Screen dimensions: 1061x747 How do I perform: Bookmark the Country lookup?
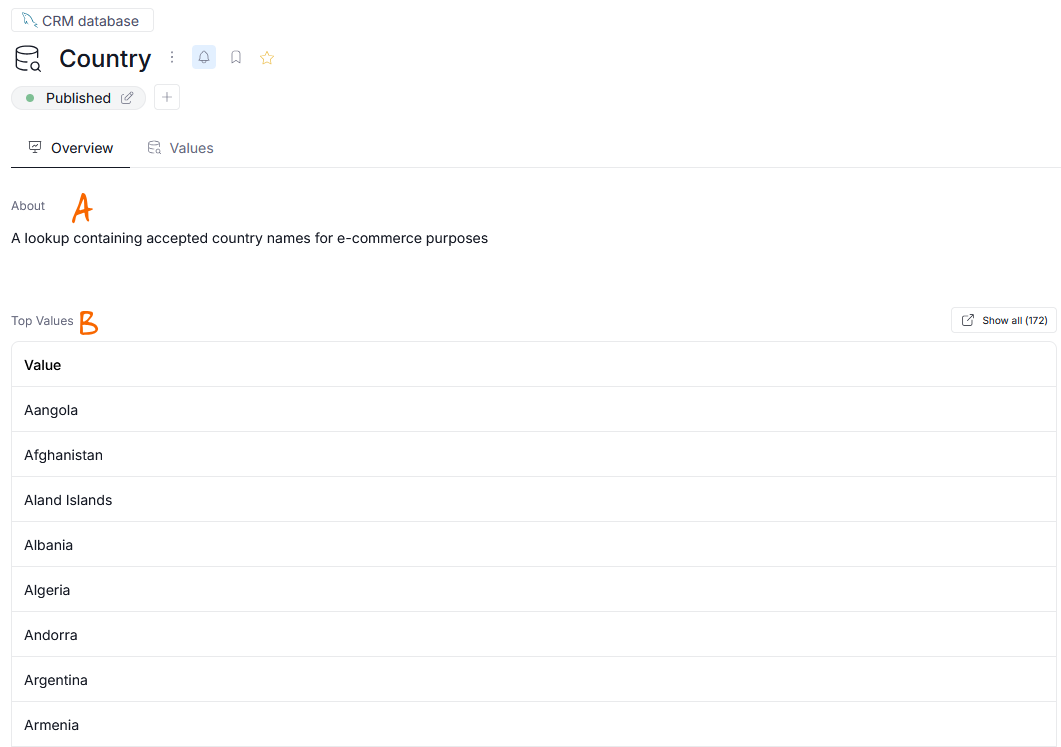(236, 57)
